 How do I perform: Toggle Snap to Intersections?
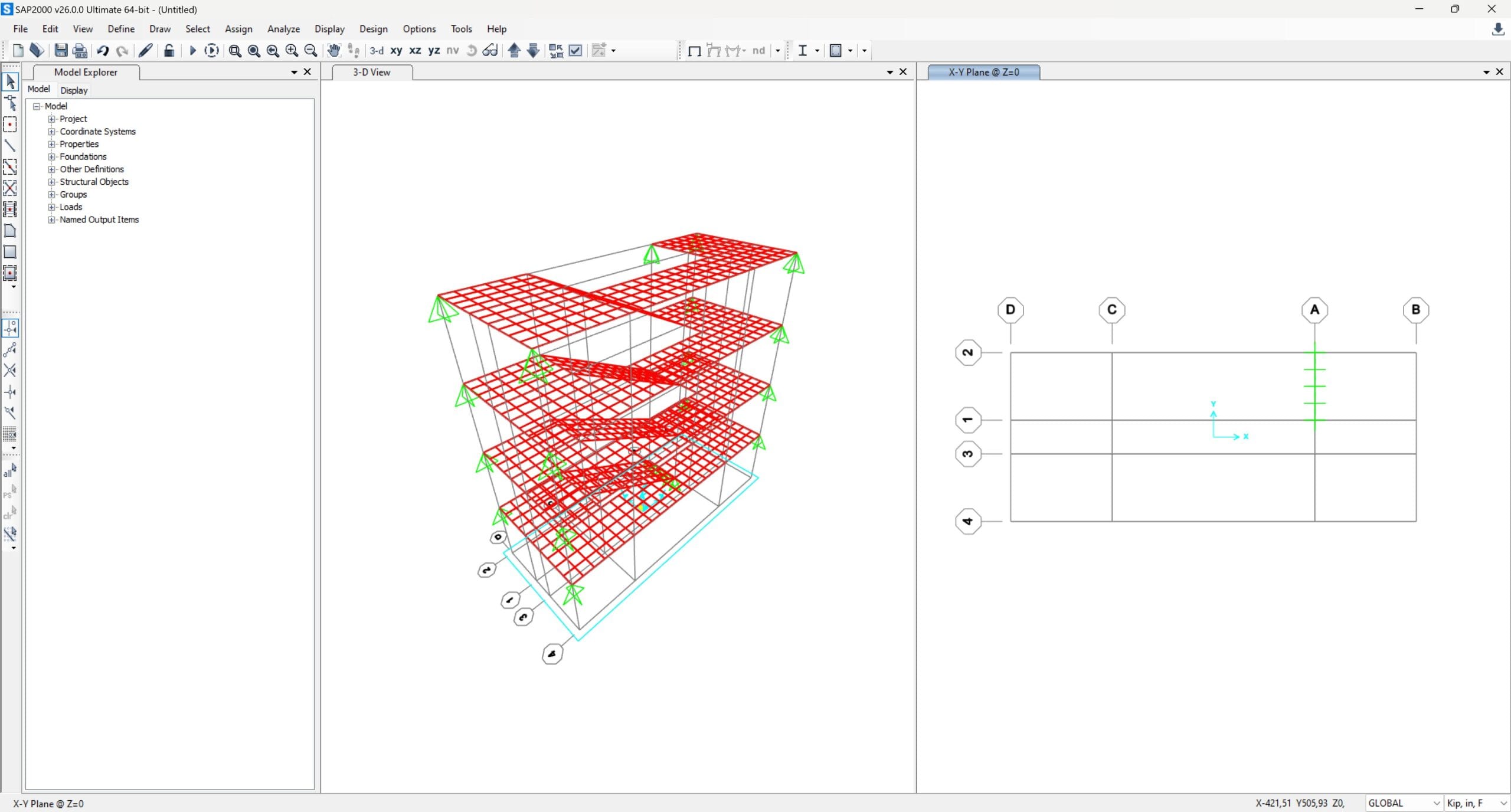10,371
